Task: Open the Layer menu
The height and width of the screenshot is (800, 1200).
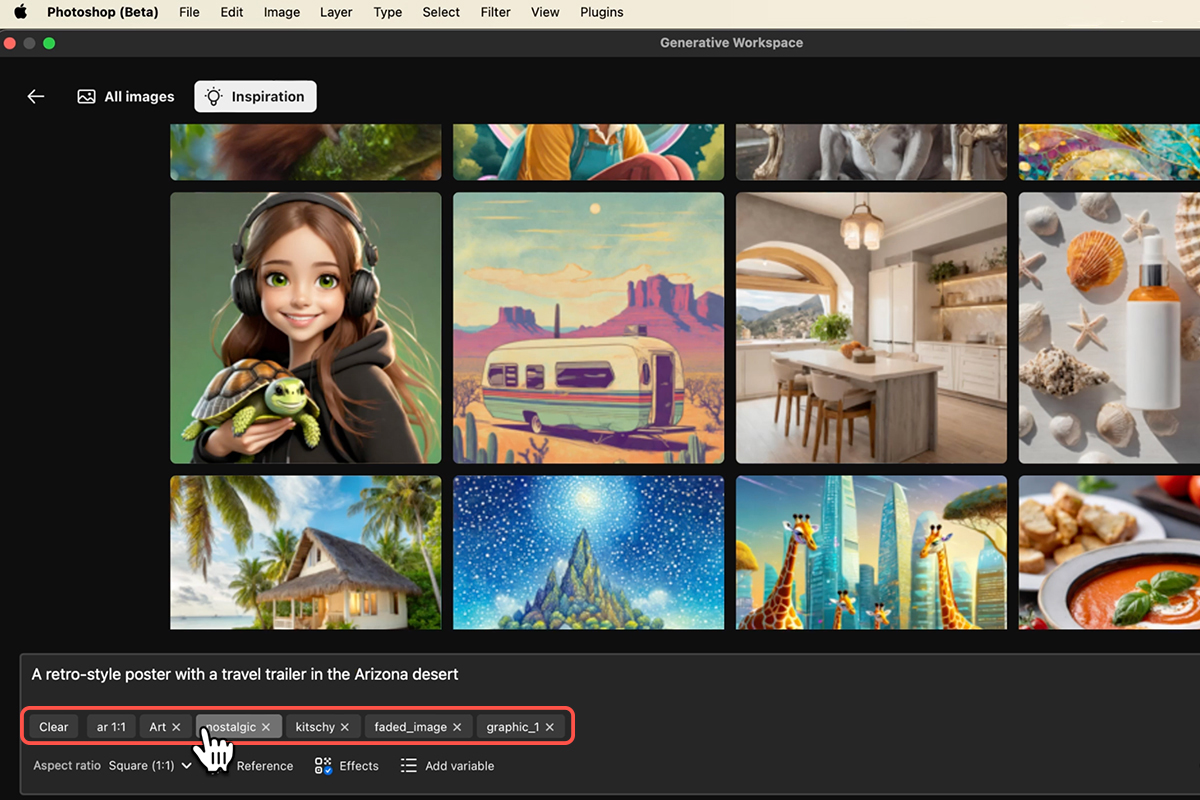Action: pos(336,12)
